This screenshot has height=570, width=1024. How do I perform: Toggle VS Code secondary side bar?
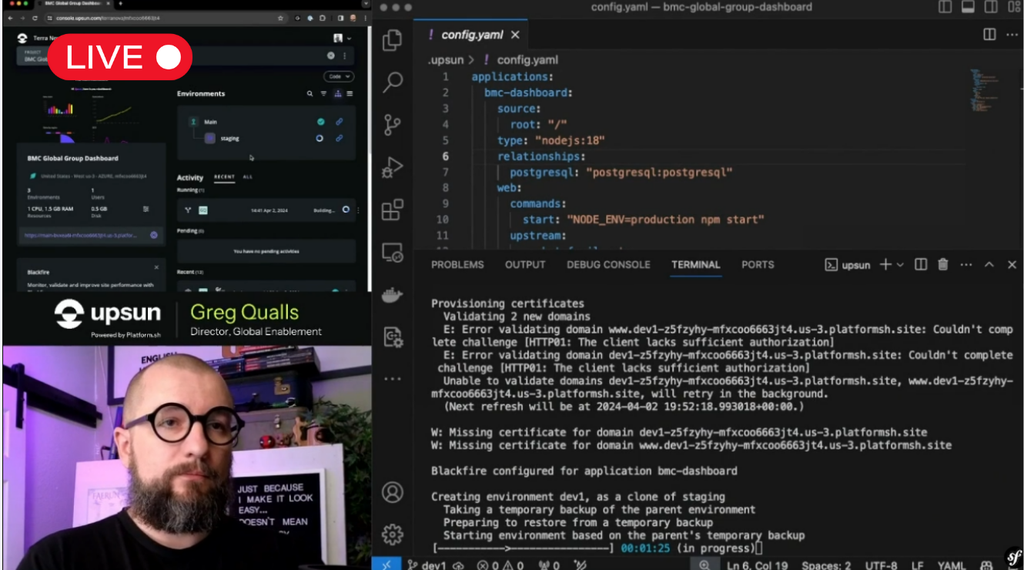(991, 7)
